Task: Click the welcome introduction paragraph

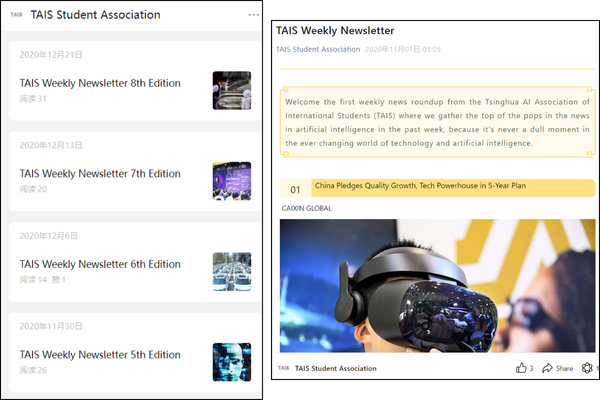Action: [x=437, y=122]
